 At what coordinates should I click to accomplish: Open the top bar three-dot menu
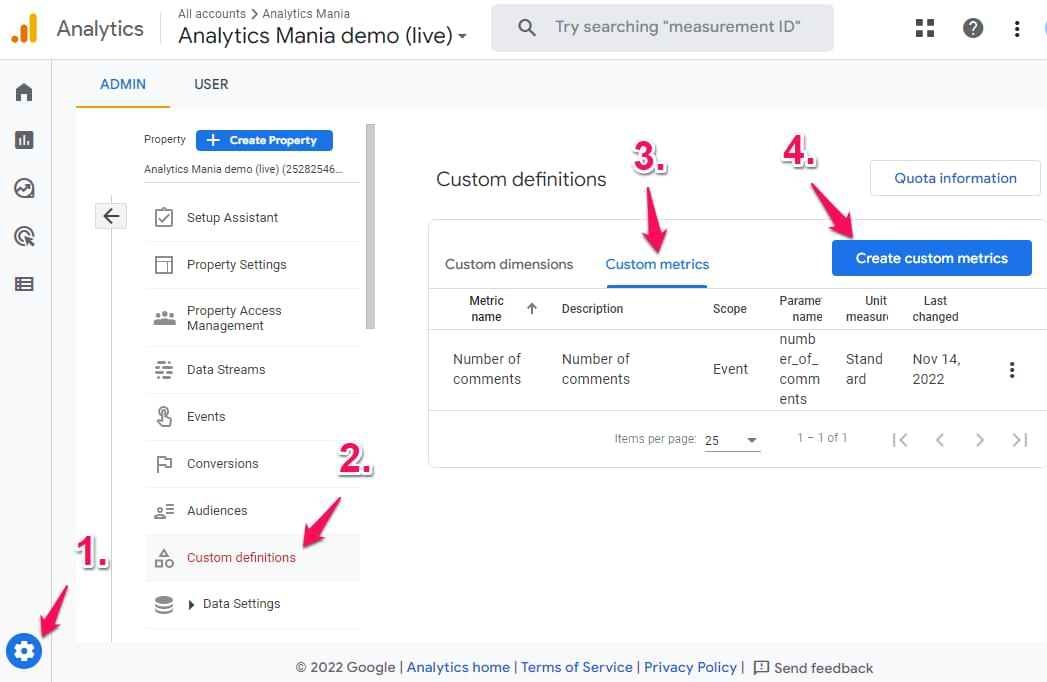(1017, 29)
